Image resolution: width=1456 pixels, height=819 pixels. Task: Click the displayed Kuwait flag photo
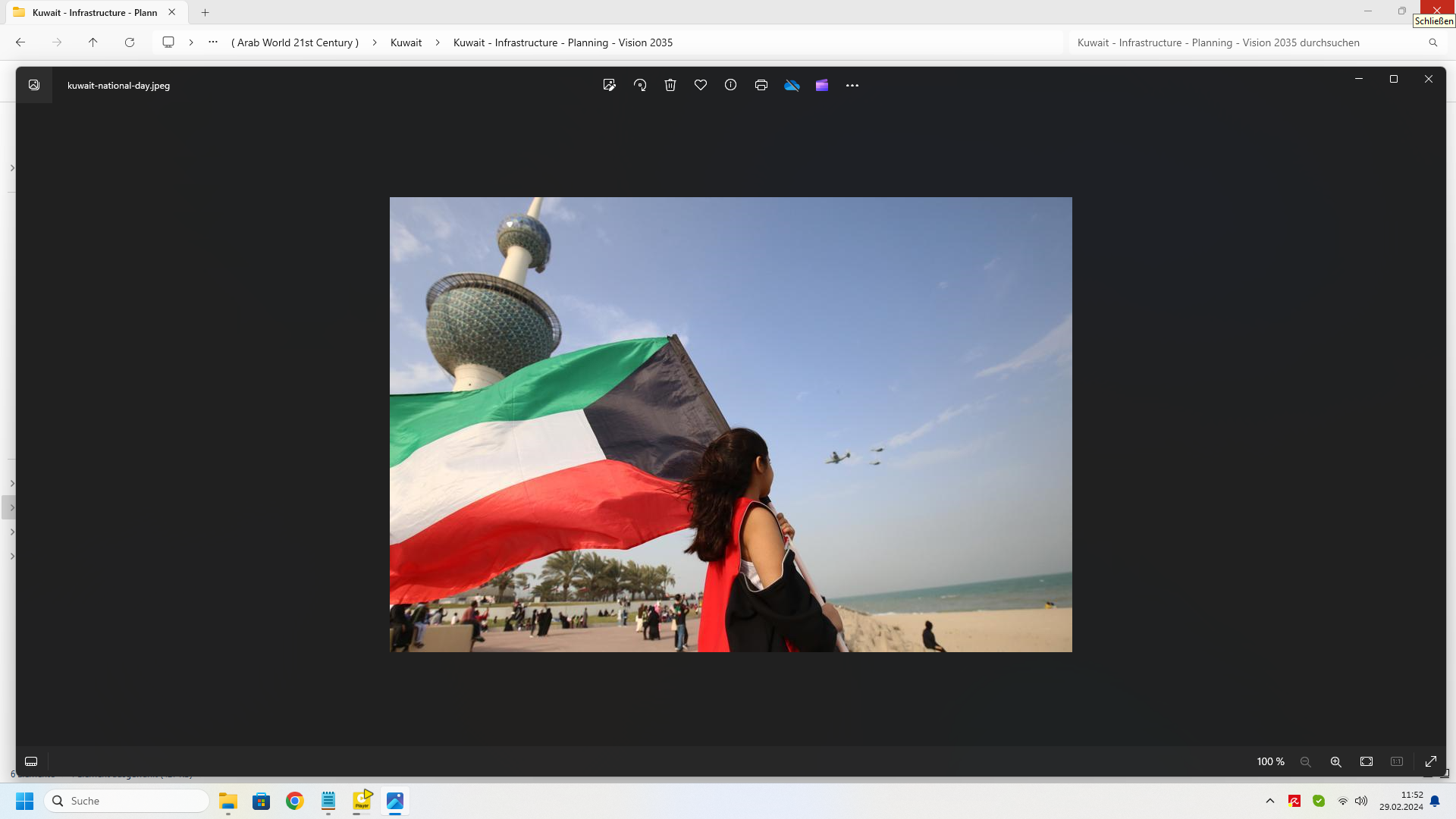click(x=731, y=425)
